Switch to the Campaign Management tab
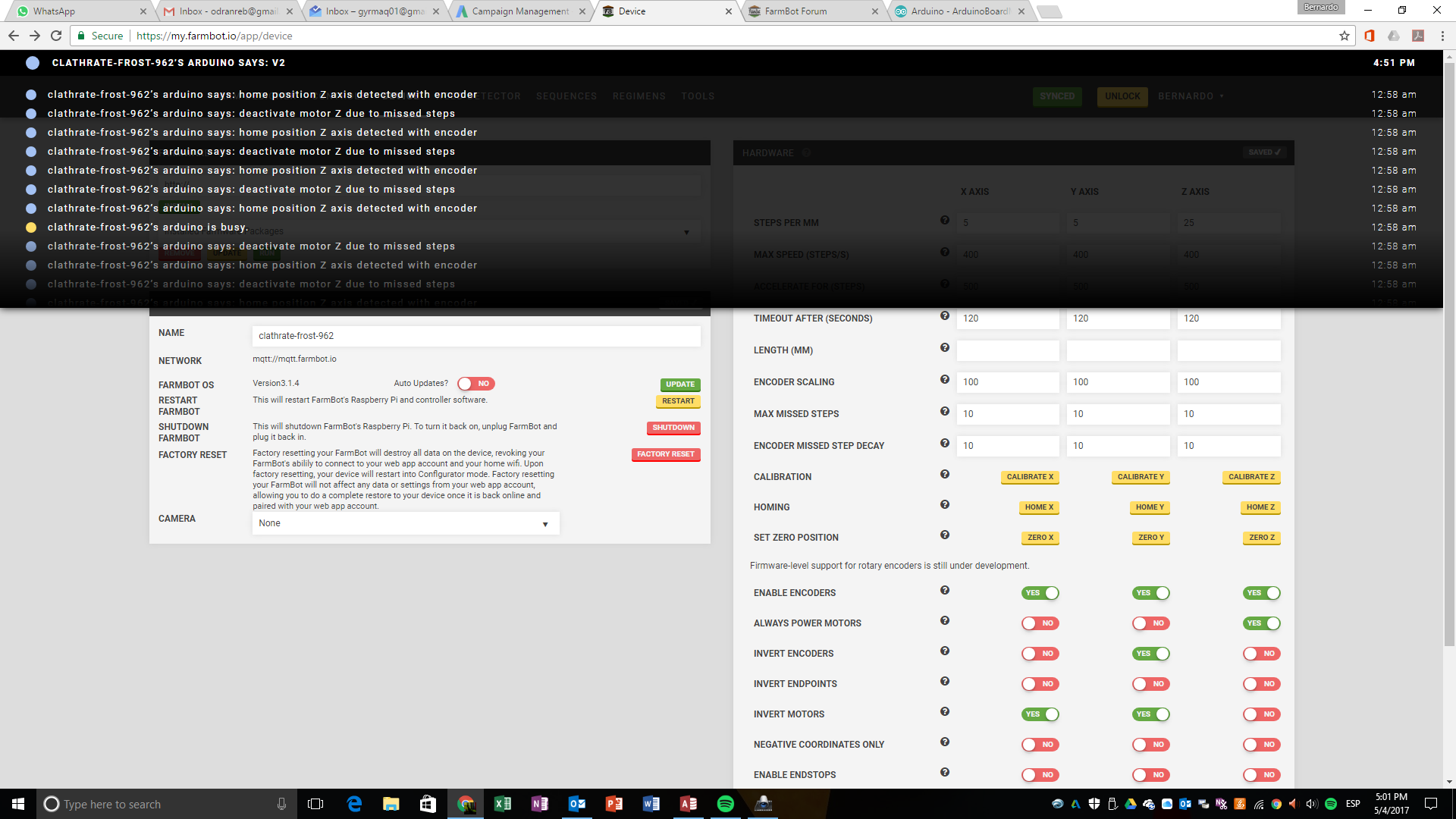1456x819 pixels. (520, 11)
